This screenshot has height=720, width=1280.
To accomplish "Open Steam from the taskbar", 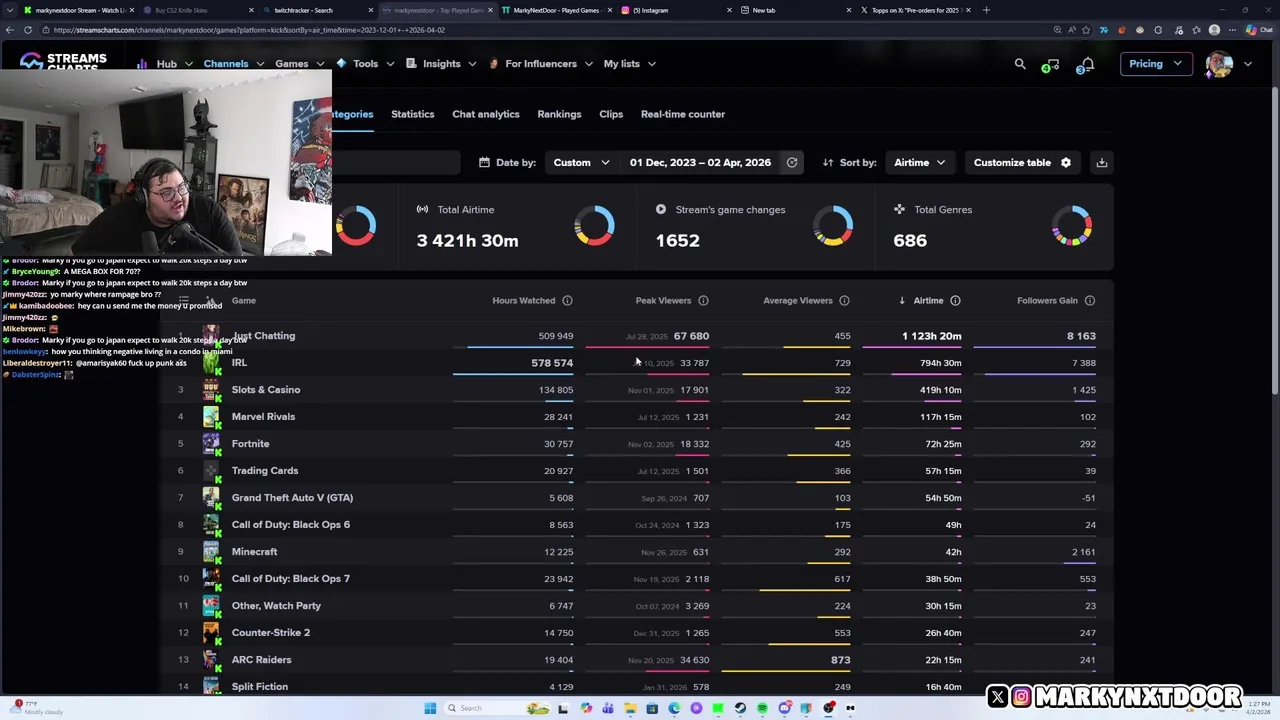I will (x=740, y=708).
